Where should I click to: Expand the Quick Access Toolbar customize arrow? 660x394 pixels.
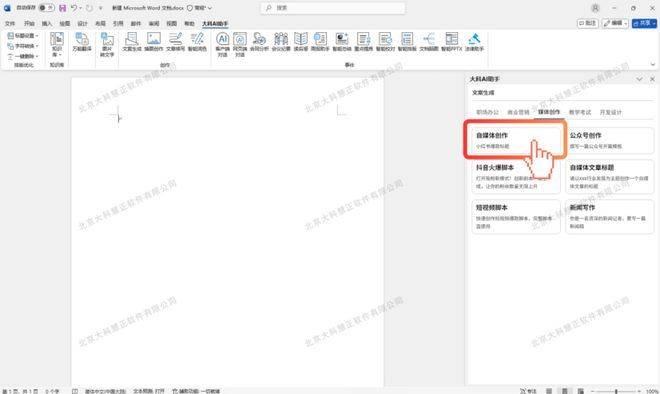click(x=100, y=8)
